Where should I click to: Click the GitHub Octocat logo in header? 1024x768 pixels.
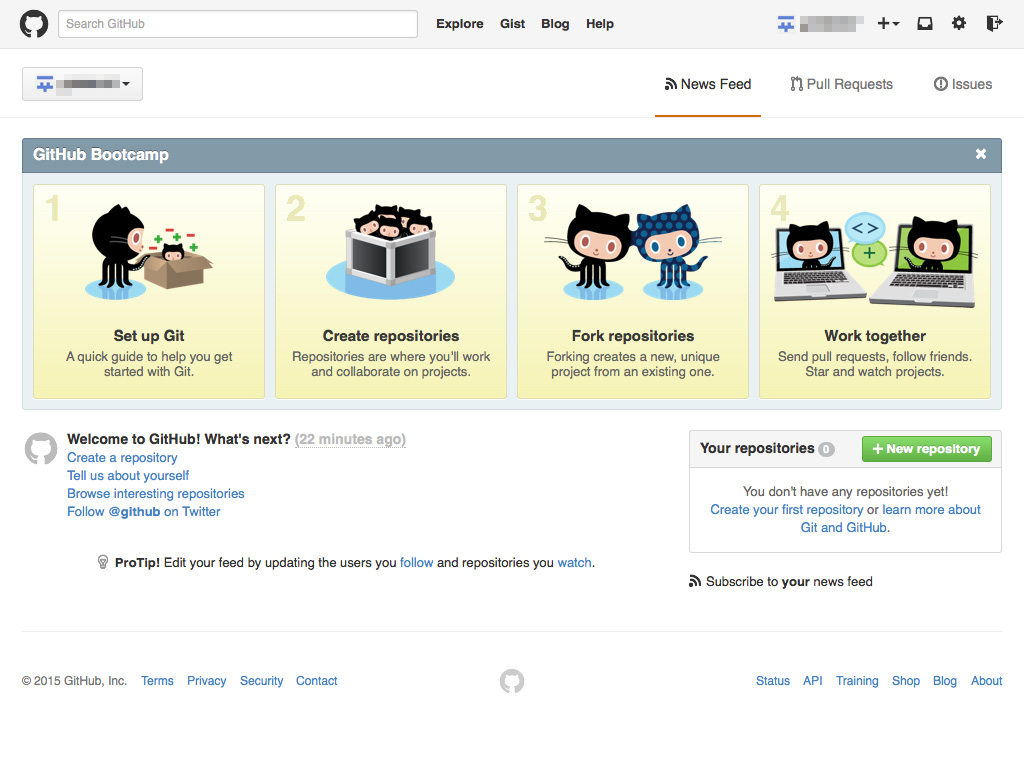click(34, 24)
